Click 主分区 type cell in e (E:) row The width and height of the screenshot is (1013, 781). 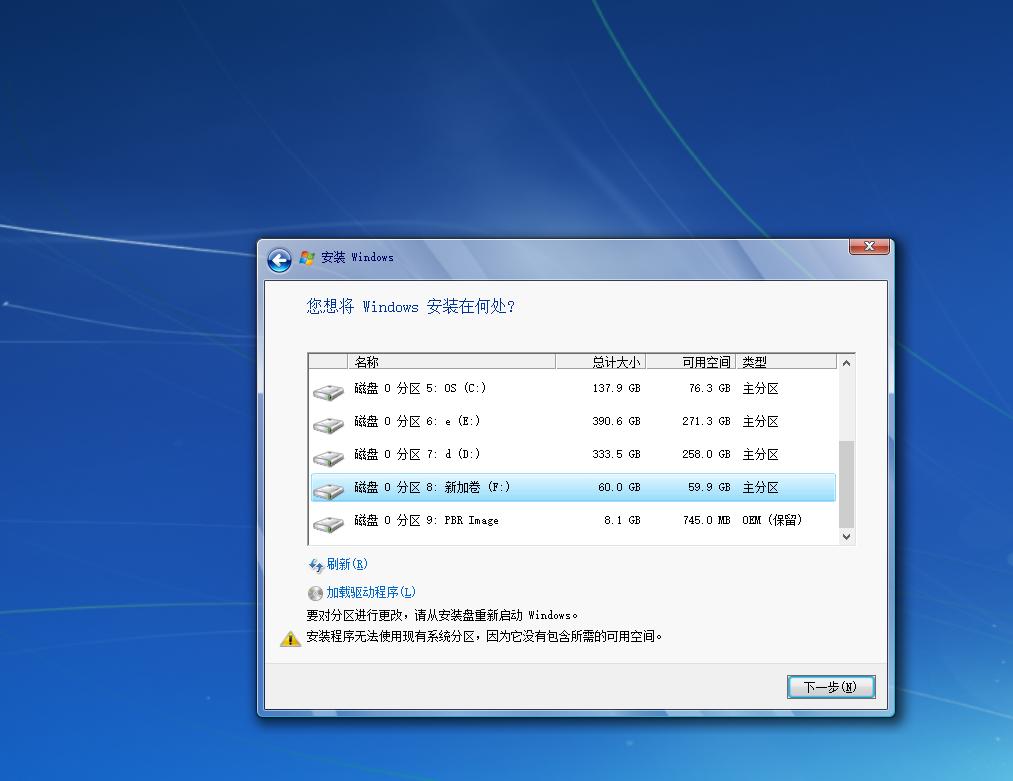[x=760, y=421]
